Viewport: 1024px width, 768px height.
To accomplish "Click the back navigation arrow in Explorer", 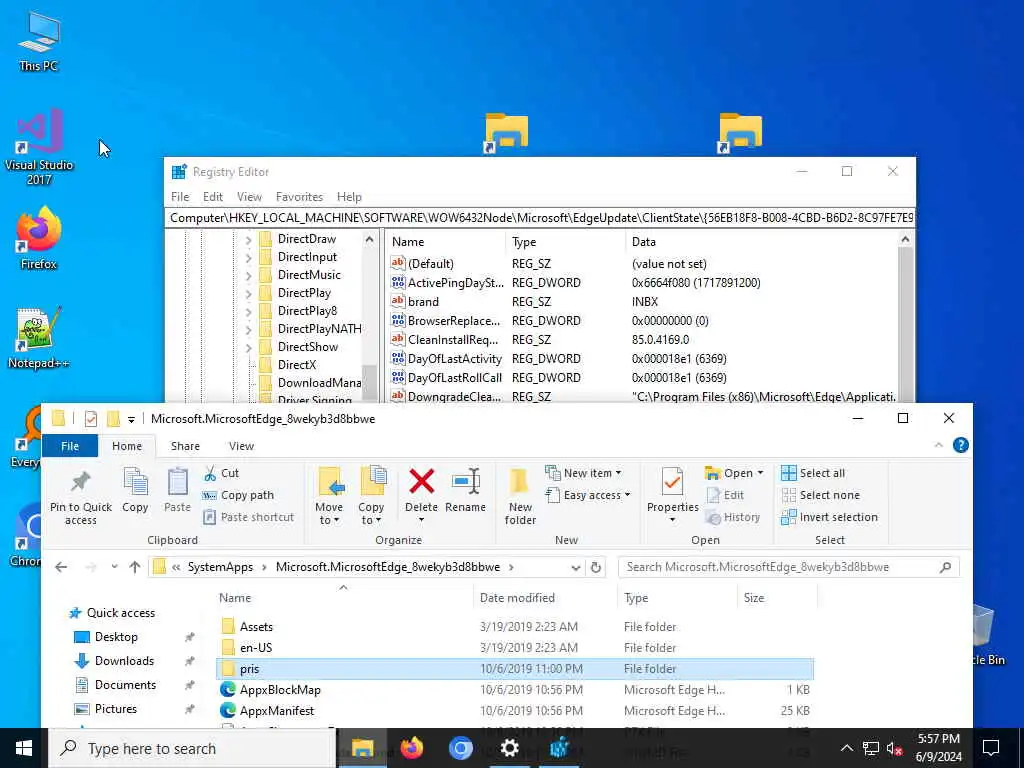I will pos(61,567).
